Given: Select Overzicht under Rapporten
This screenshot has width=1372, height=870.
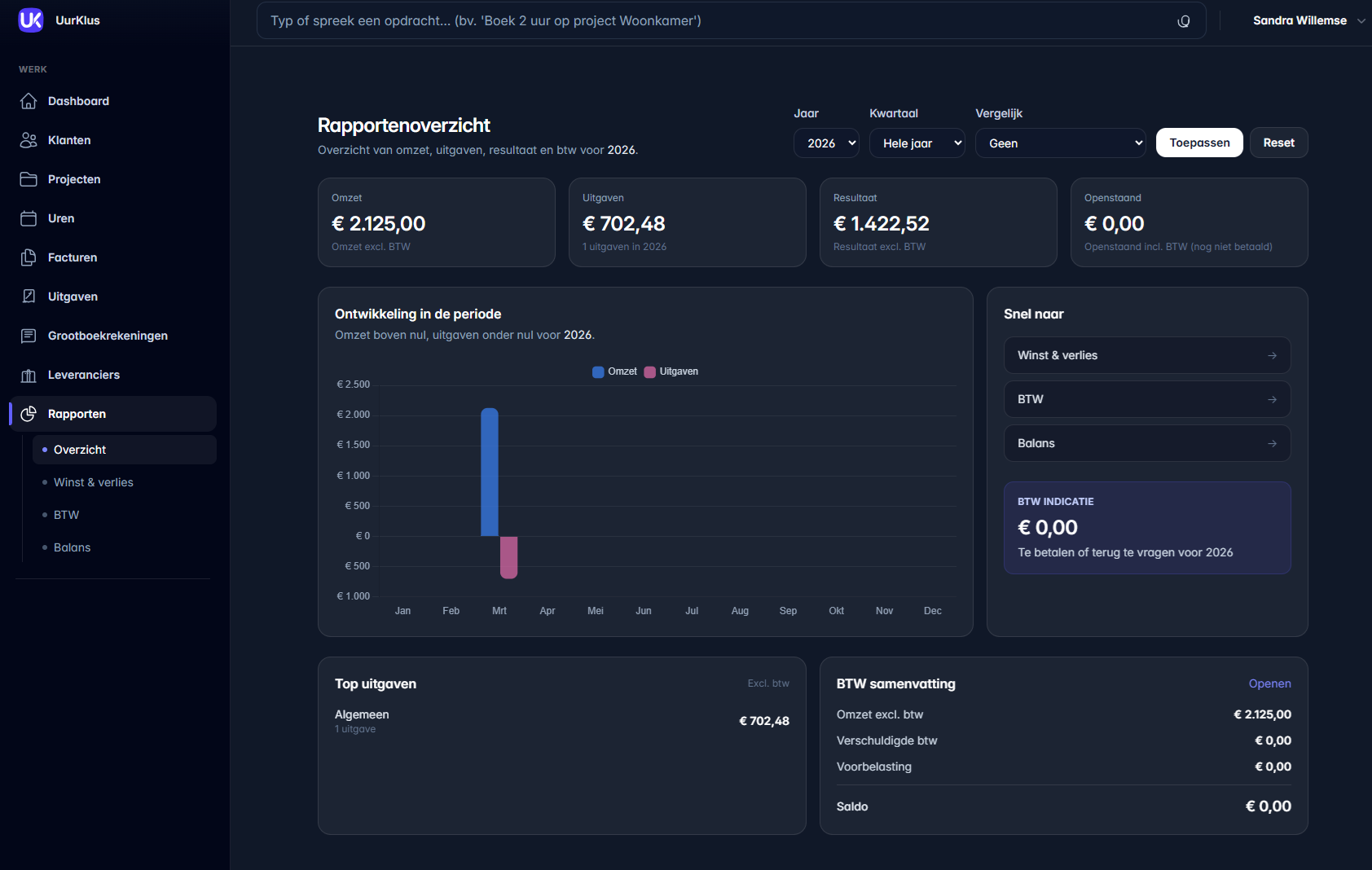Looking at the screenshot, I should tap(79, 449).
